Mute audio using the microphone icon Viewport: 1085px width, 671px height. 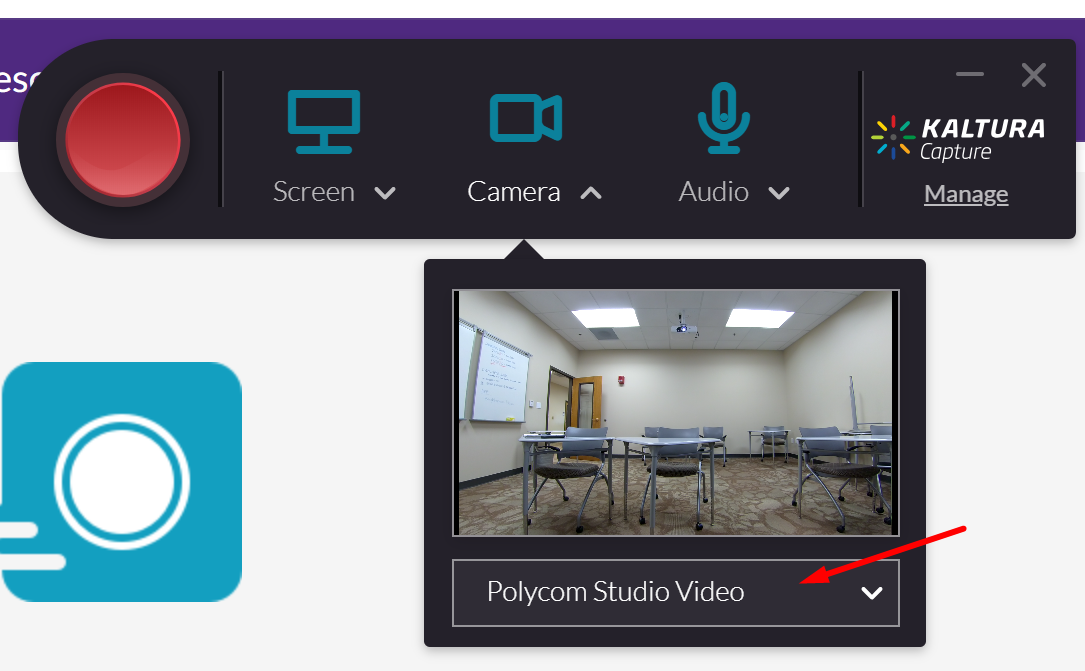click(723, 118)
